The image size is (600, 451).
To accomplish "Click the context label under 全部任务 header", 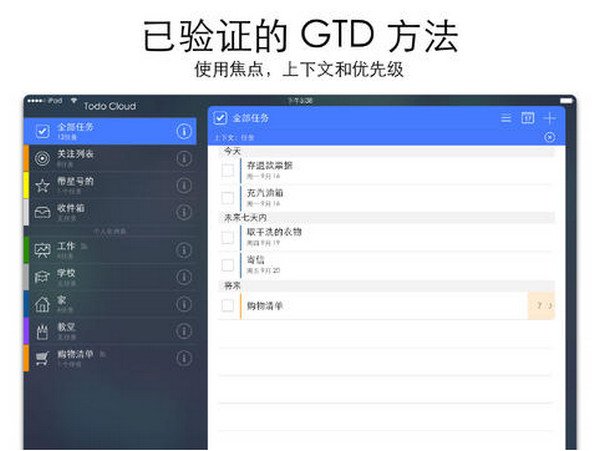I will click(234, 138).
